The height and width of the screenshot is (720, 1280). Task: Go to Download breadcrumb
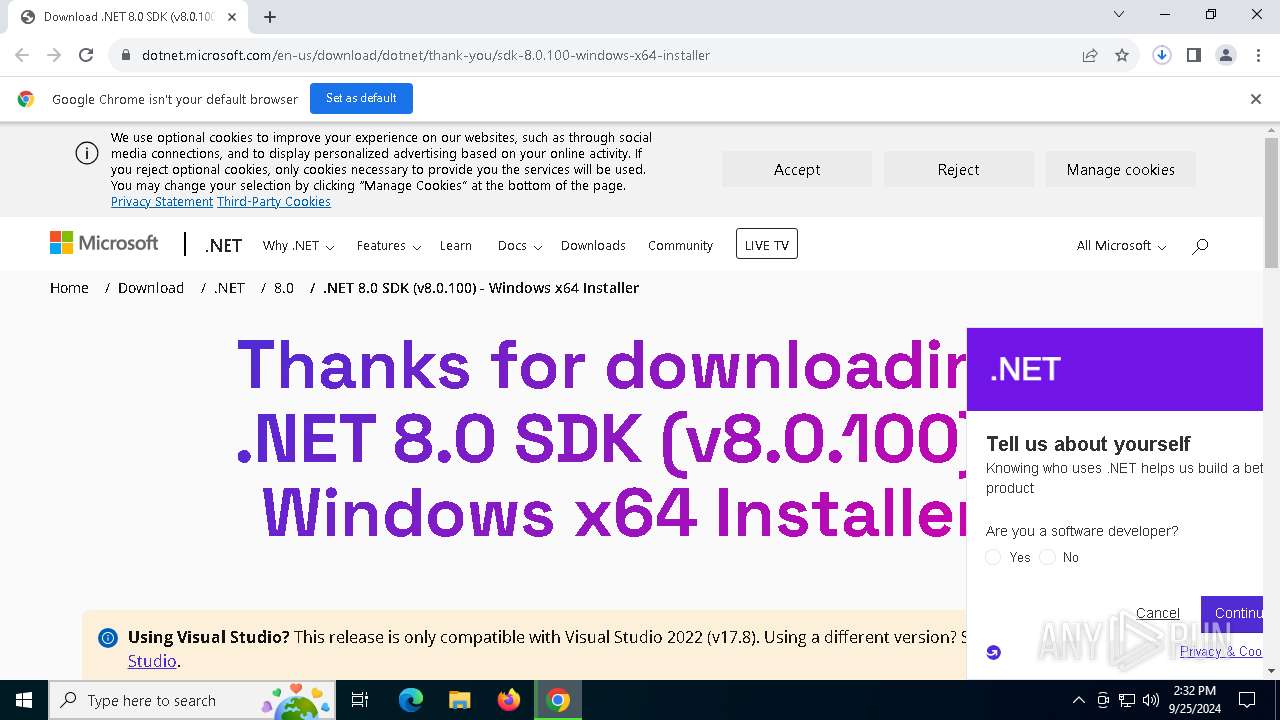click(151, 288)
